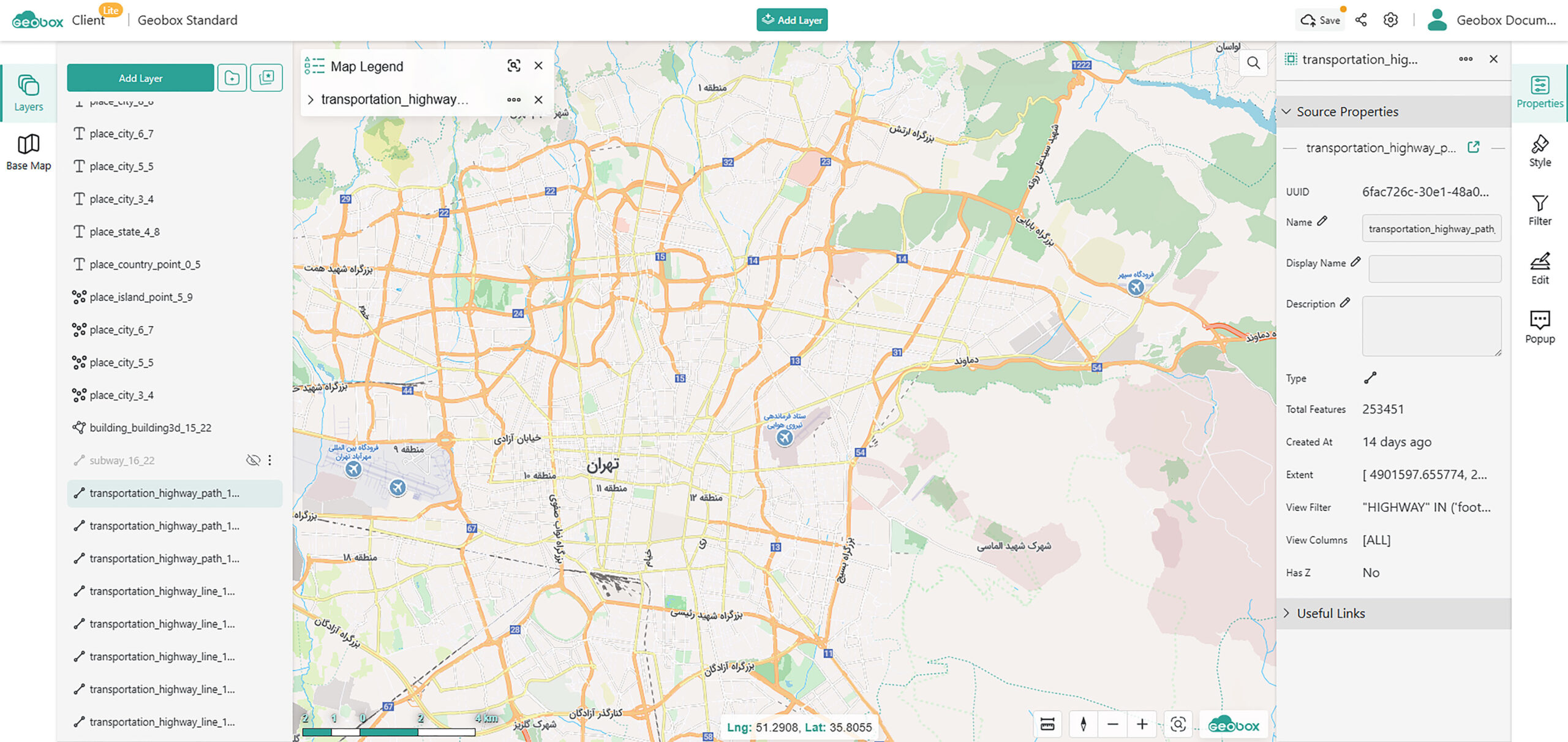The height and width of the screenshot is (742, 1568).
Task: Click the map search magnifier icon
Action: pyautogui.click(x=1253, y=63)
